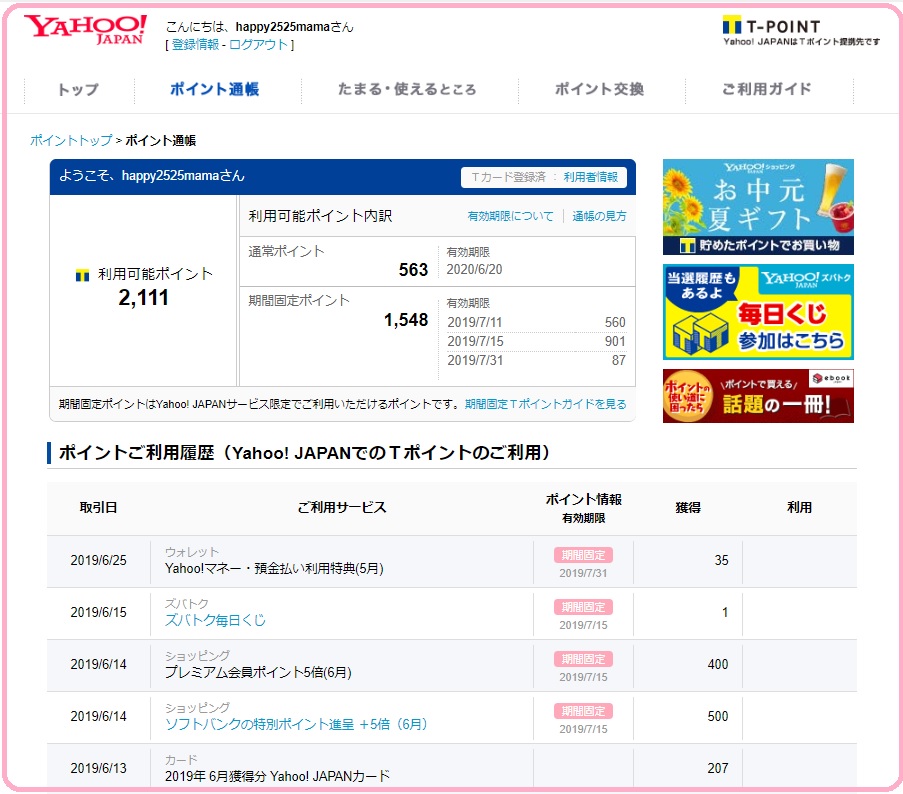Click the 通常ポイント value 563
Viewport: 903px width, 794px height.
point(413,270)
